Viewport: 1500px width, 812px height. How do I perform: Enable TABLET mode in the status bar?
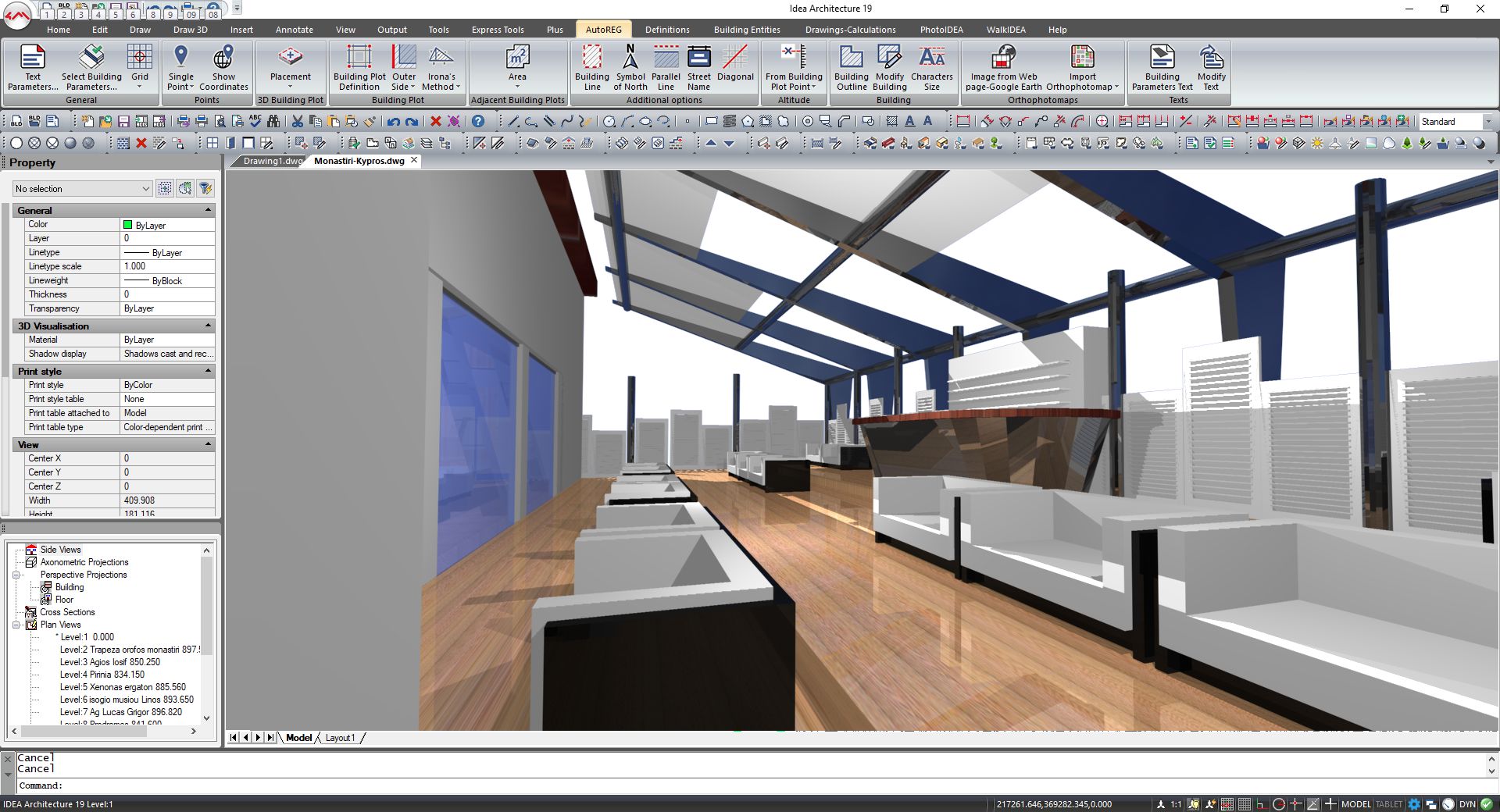point(1387,804)
